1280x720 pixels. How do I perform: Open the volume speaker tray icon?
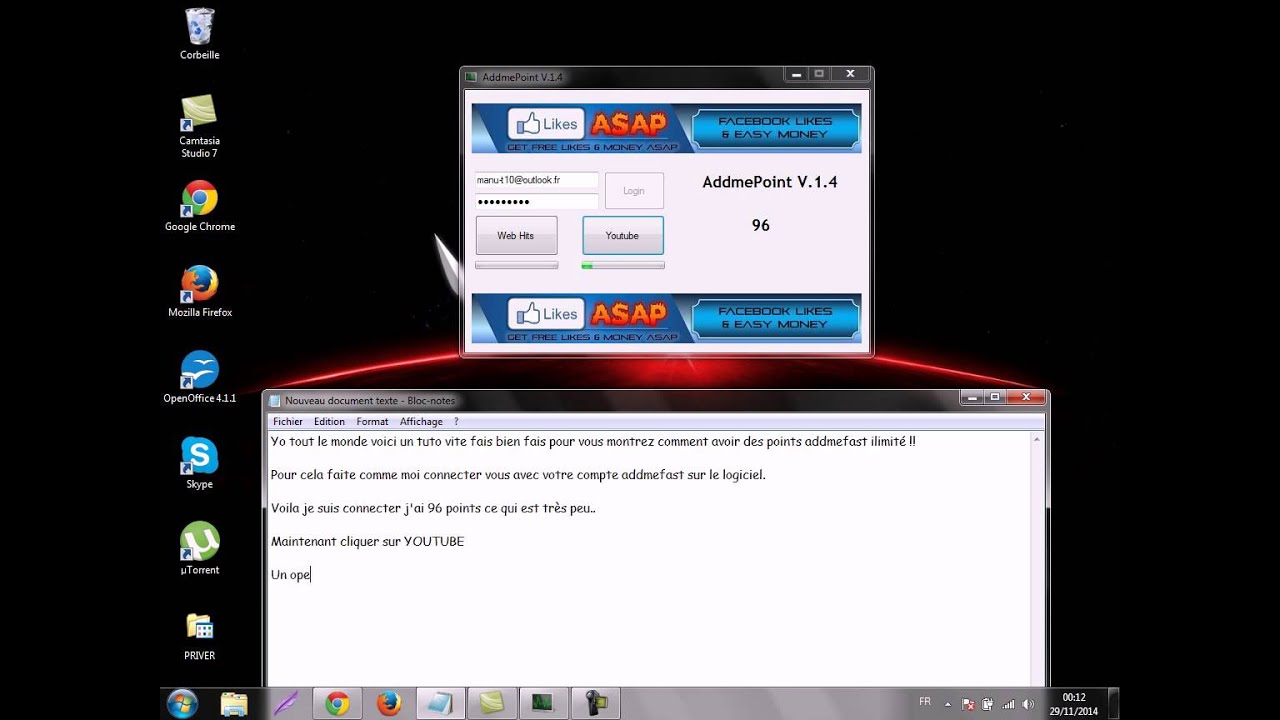point(1029,704)
